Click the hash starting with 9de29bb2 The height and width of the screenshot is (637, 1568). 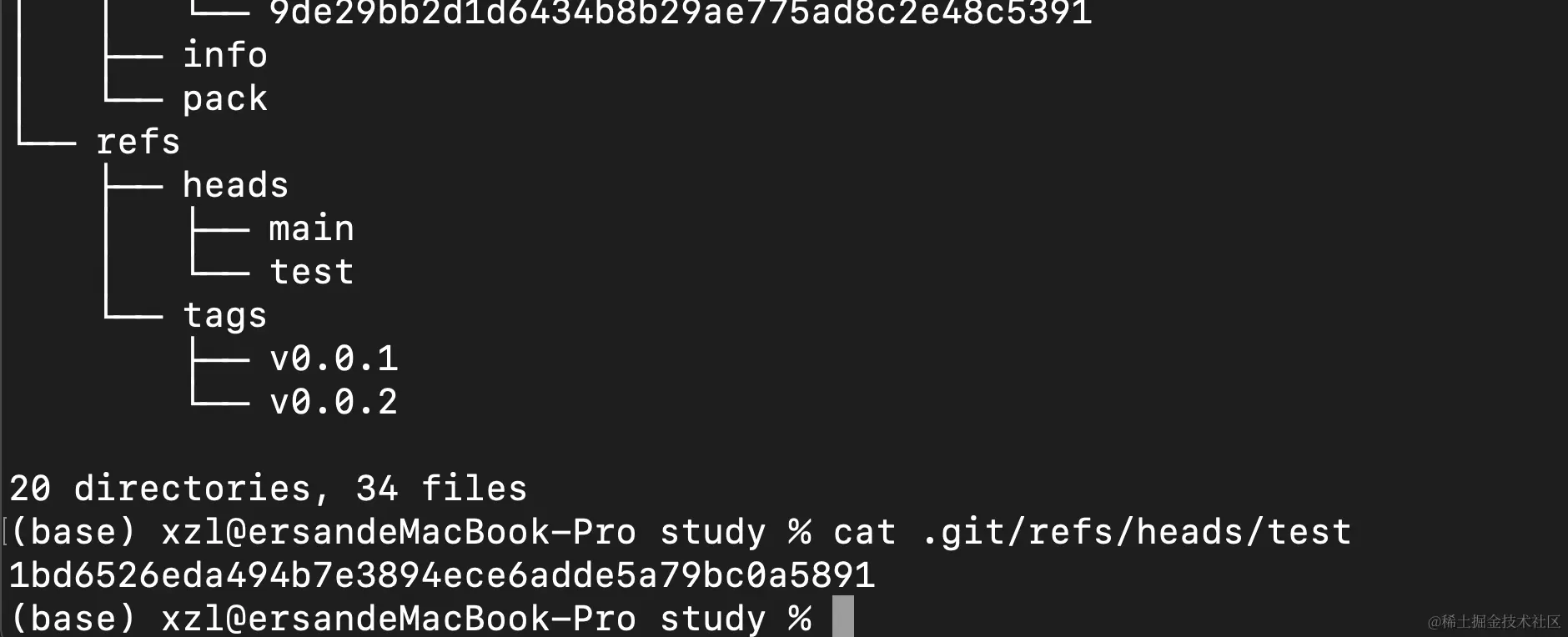[x=681, y=13]
